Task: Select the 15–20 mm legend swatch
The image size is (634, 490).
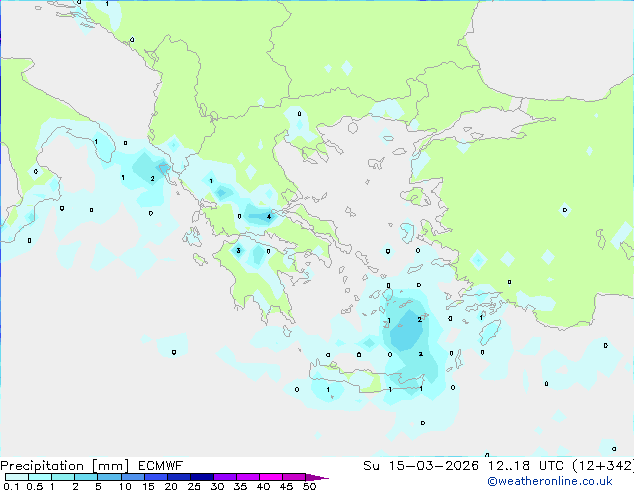Action: (x=155, y=477)
